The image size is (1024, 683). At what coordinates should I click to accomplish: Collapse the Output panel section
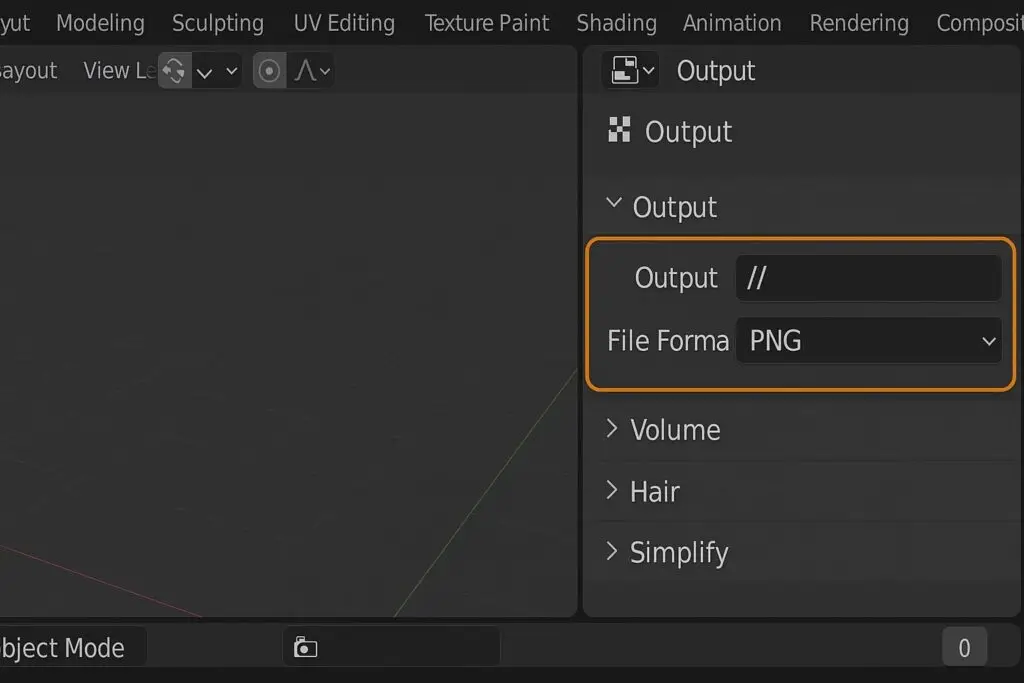click(x=662, y=207)
